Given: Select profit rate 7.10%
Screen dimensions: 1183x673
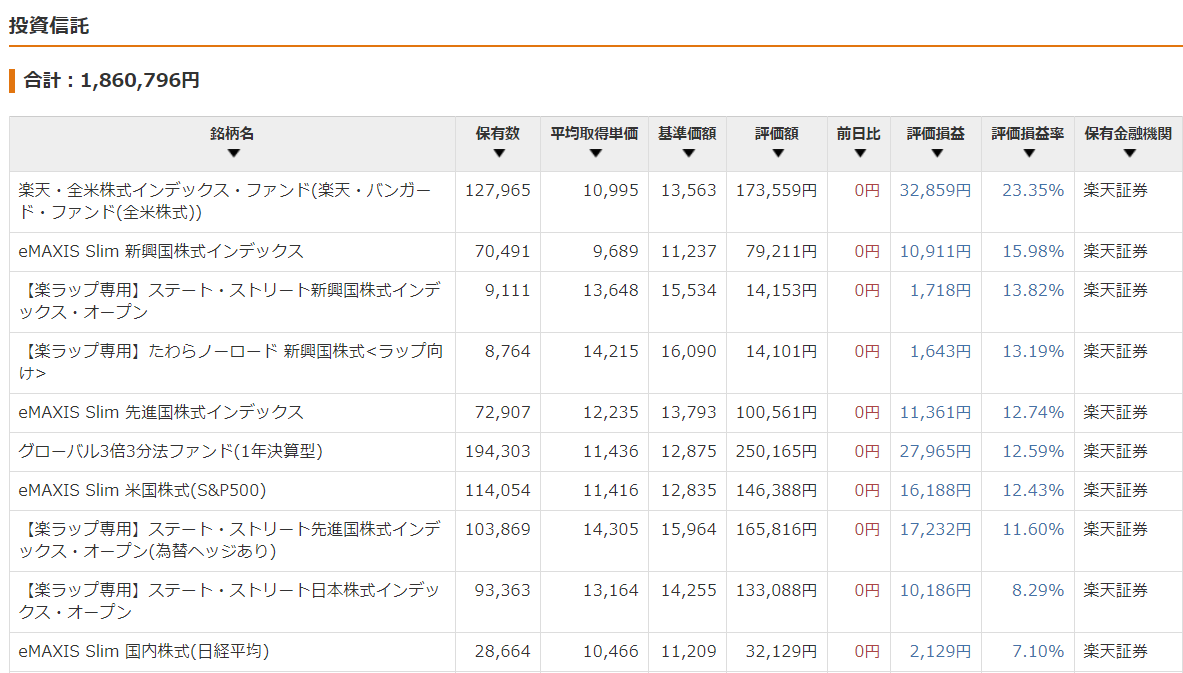Looking at the screenshot, I should [1038, 651].
